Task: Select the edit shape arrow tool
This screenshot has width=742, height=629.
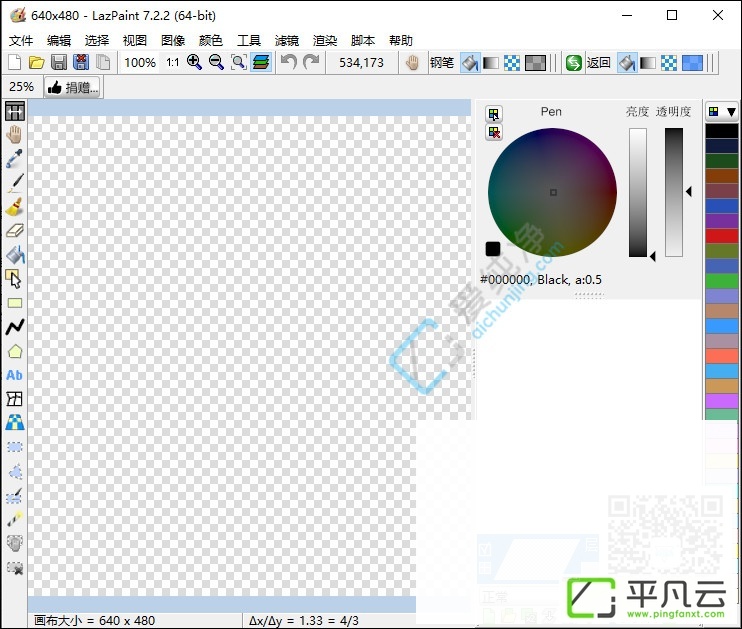Action: click(15, 279)
